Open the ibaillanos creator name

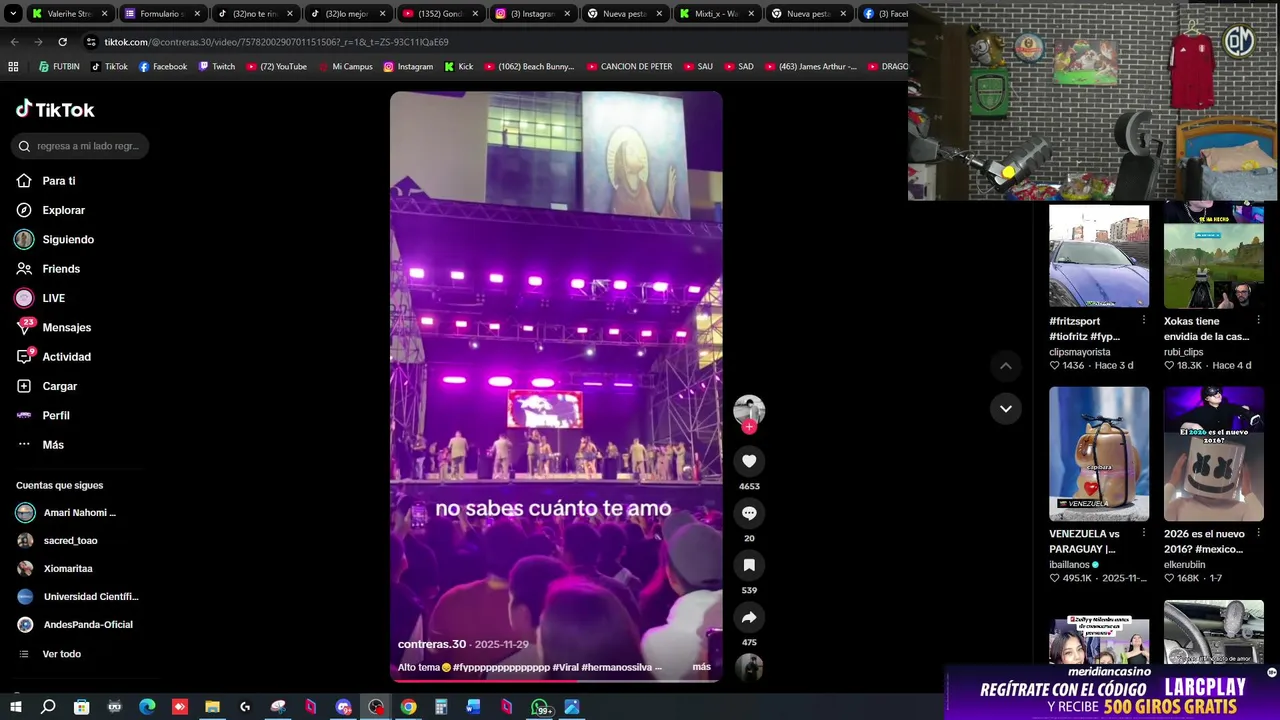(1069, 564)
